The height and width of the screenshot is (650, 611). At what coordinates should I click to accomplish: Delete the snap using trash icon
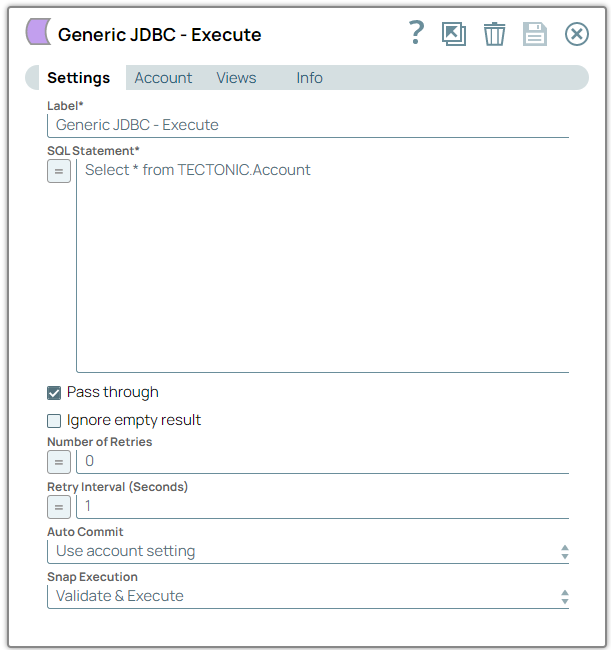coord(494,34)
